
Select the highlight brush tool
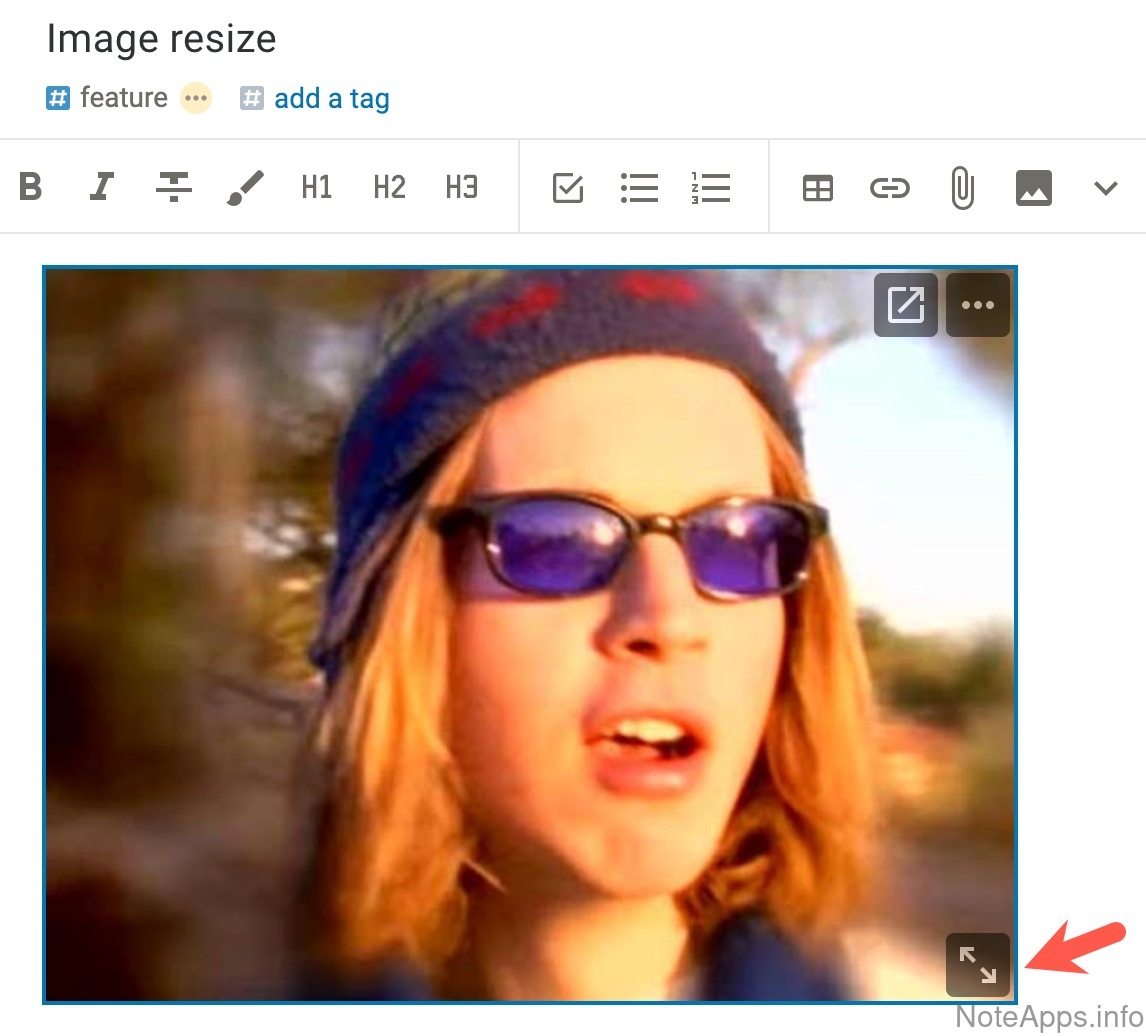[245, 187]
